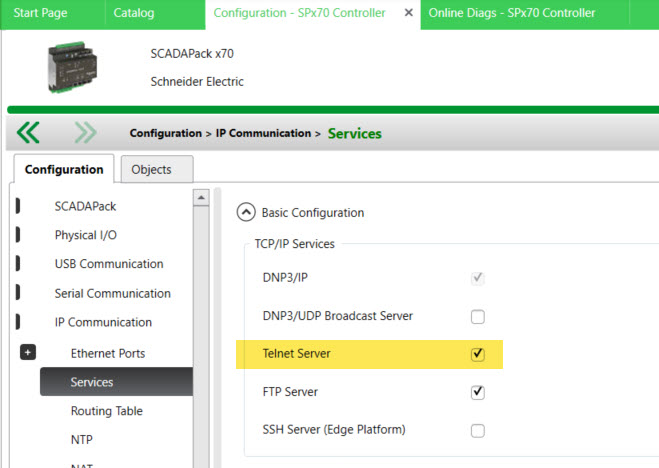This screenshot has width=659, height=468.
Task: Uncheck the FTP Server checkbox
Action: tap(477, 392)
